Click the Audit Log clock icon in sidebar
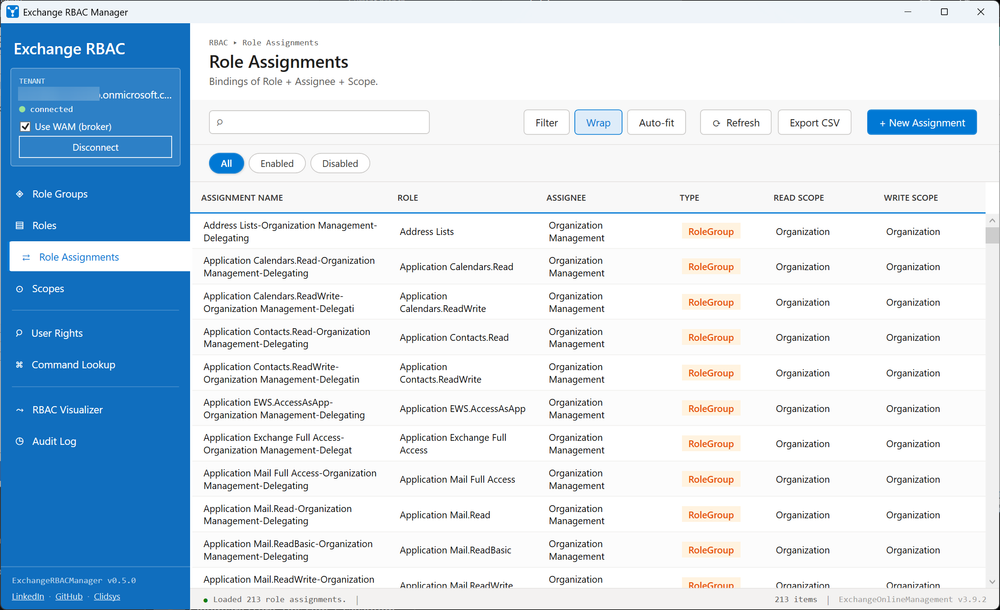Image resolution: width=1000 pixels, height=610 pixels. [x=19, y=441]
